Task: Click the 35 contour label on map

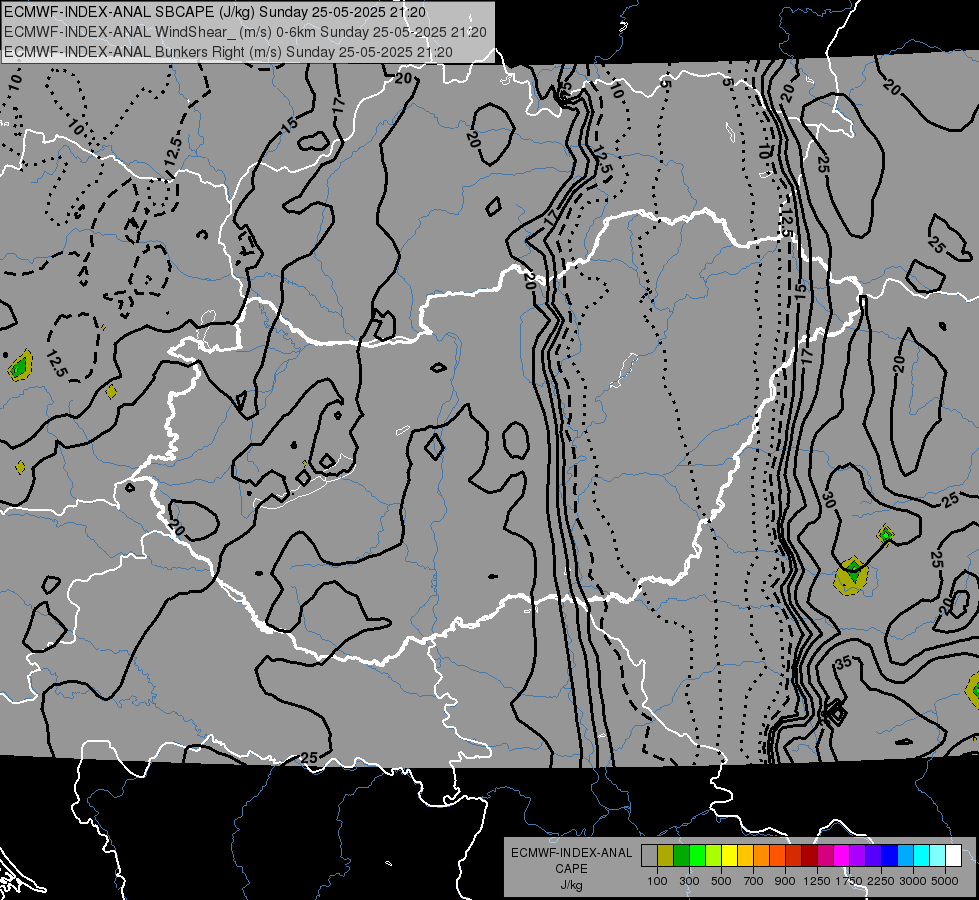Action: point(844,662)
